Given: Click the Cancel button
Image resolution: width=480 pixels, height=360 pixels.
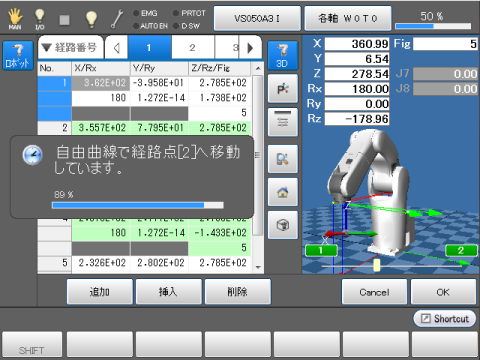Looking at the screenshot, I should pos(374,292).
